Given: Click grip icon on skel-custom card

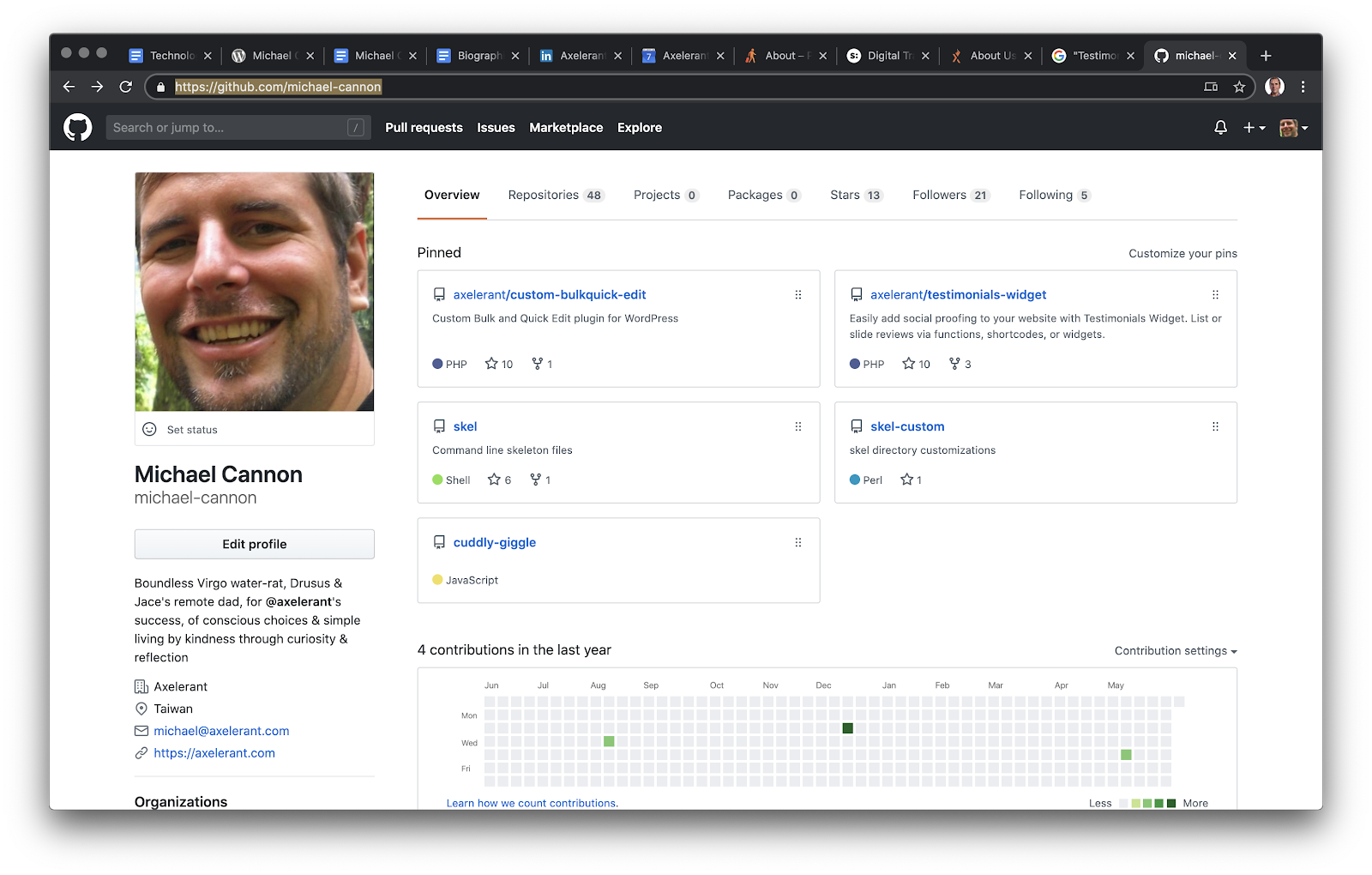Looking at the screenshot, I should [x=1215, y=426].
